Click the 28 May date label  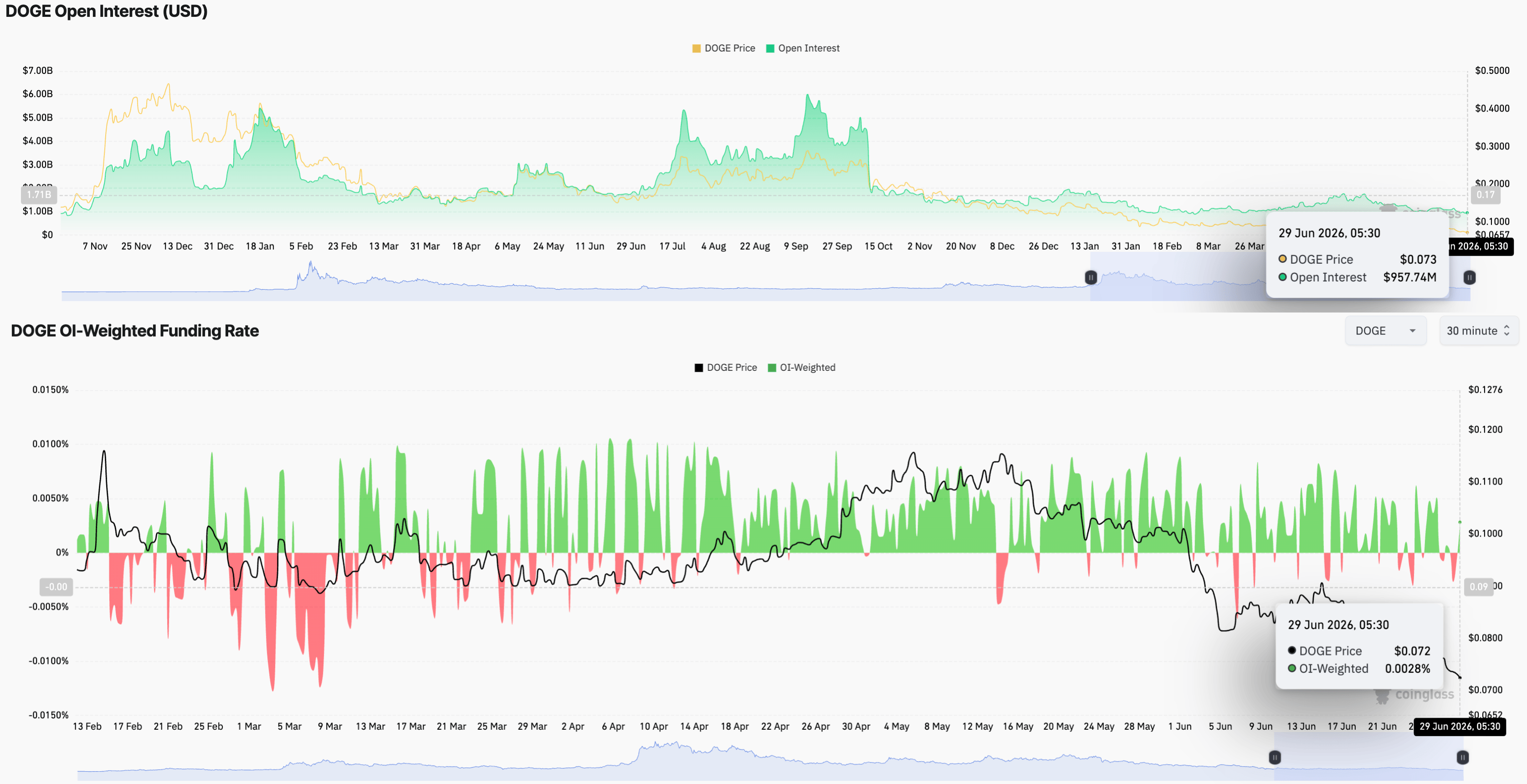pos(1139,727)
